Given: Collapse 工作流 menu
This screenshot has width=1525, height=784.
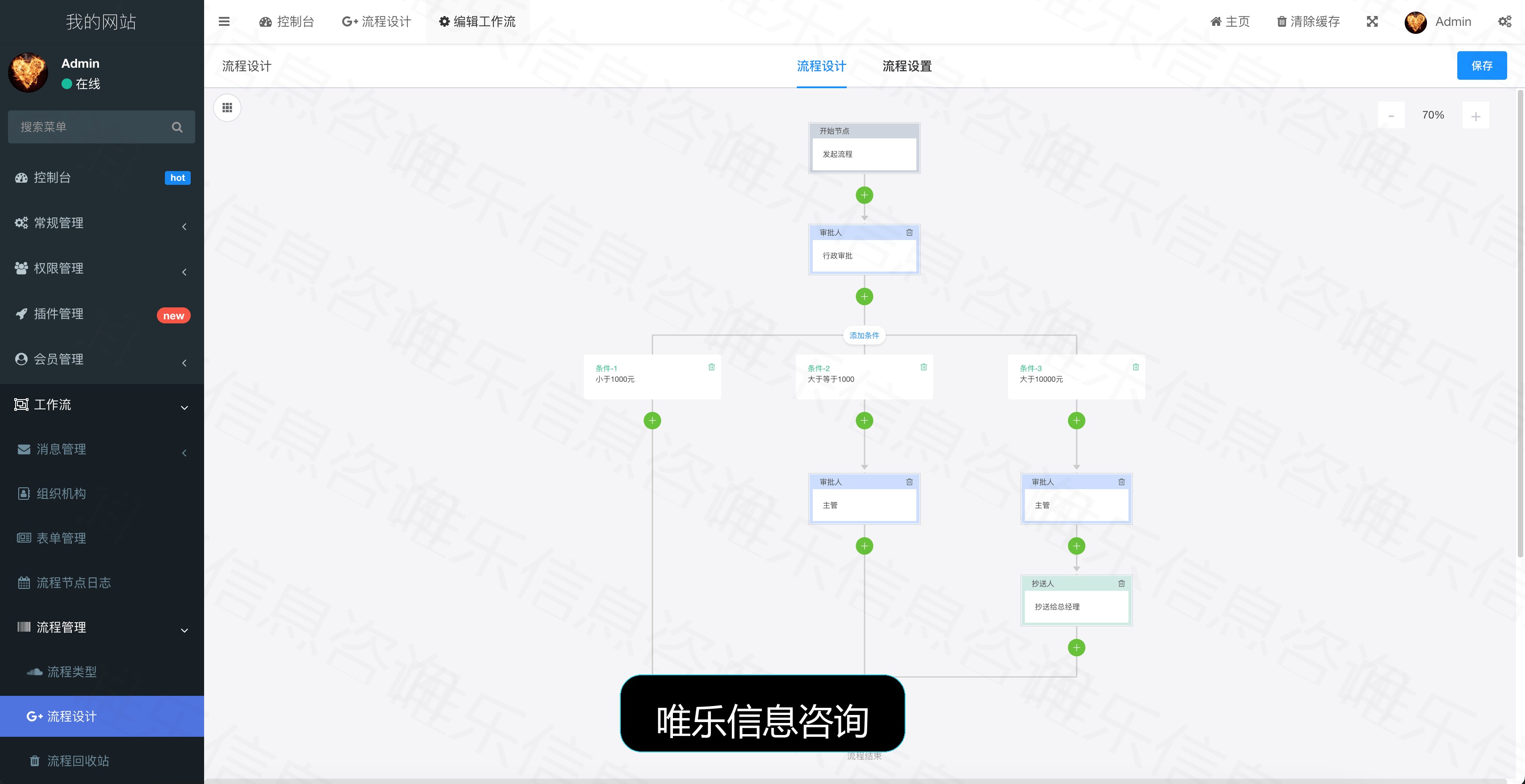Looking at the screenshot, I should 102,405.
